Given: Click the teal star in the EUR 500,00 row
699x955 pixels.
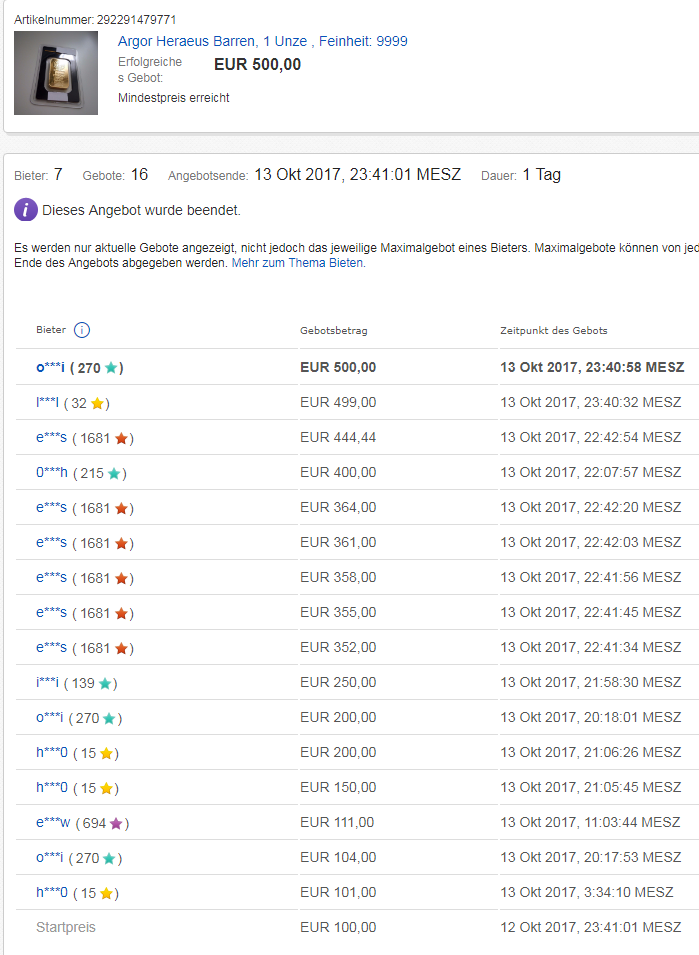Looking at the screenshot, I should click(x=111, y=368).
